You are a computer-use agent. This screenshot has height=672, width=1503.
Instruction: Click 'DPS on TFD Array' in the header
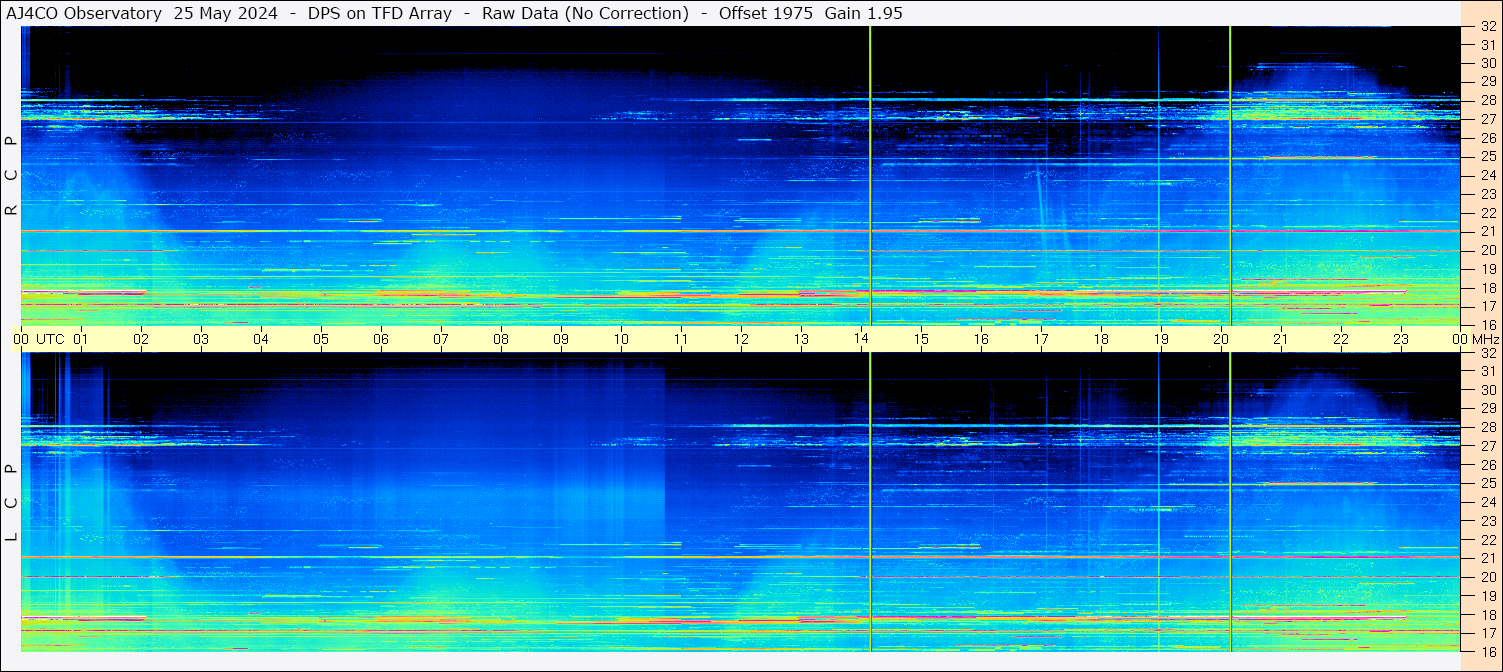coord(379,13)
